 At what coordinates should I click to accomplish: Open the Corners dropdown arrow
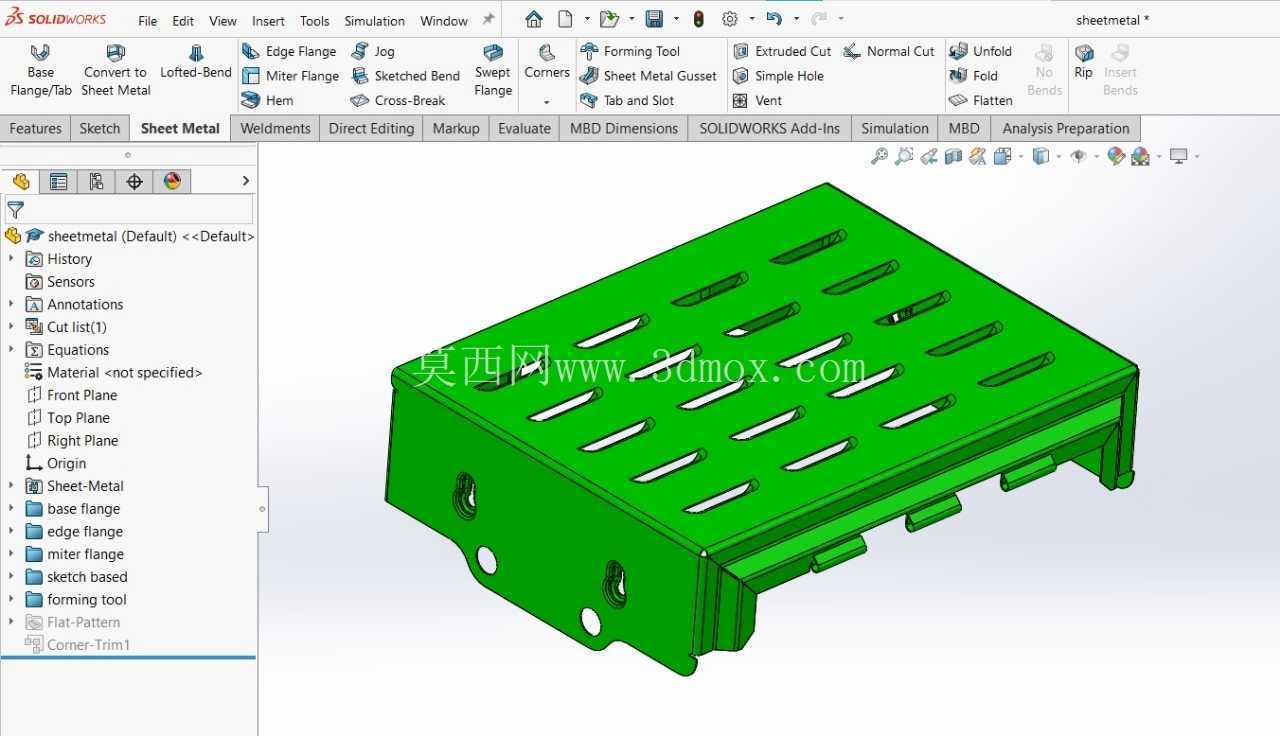pos(547,102)
